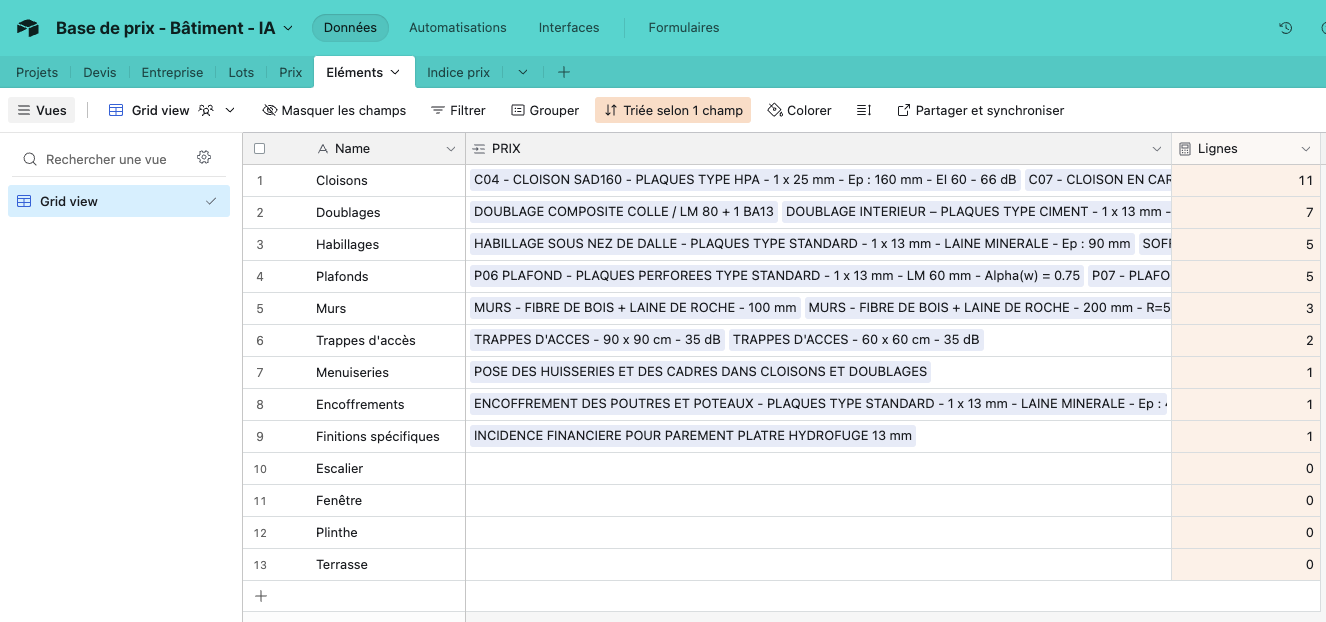This screenshot has width=1326, height=622.
Task: Open the Name column header dropdown
Action: [450, 149]
